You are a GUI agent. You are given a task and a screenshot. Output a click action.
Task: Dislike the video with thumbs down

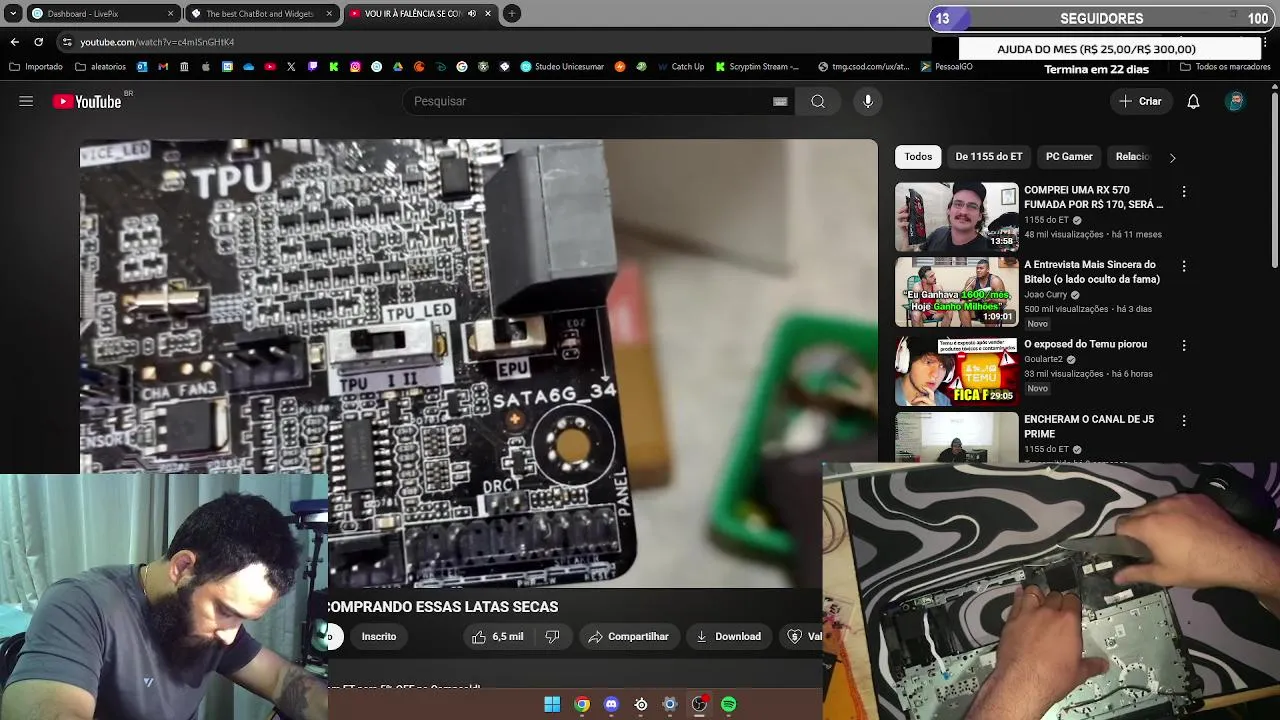[552, 636]
